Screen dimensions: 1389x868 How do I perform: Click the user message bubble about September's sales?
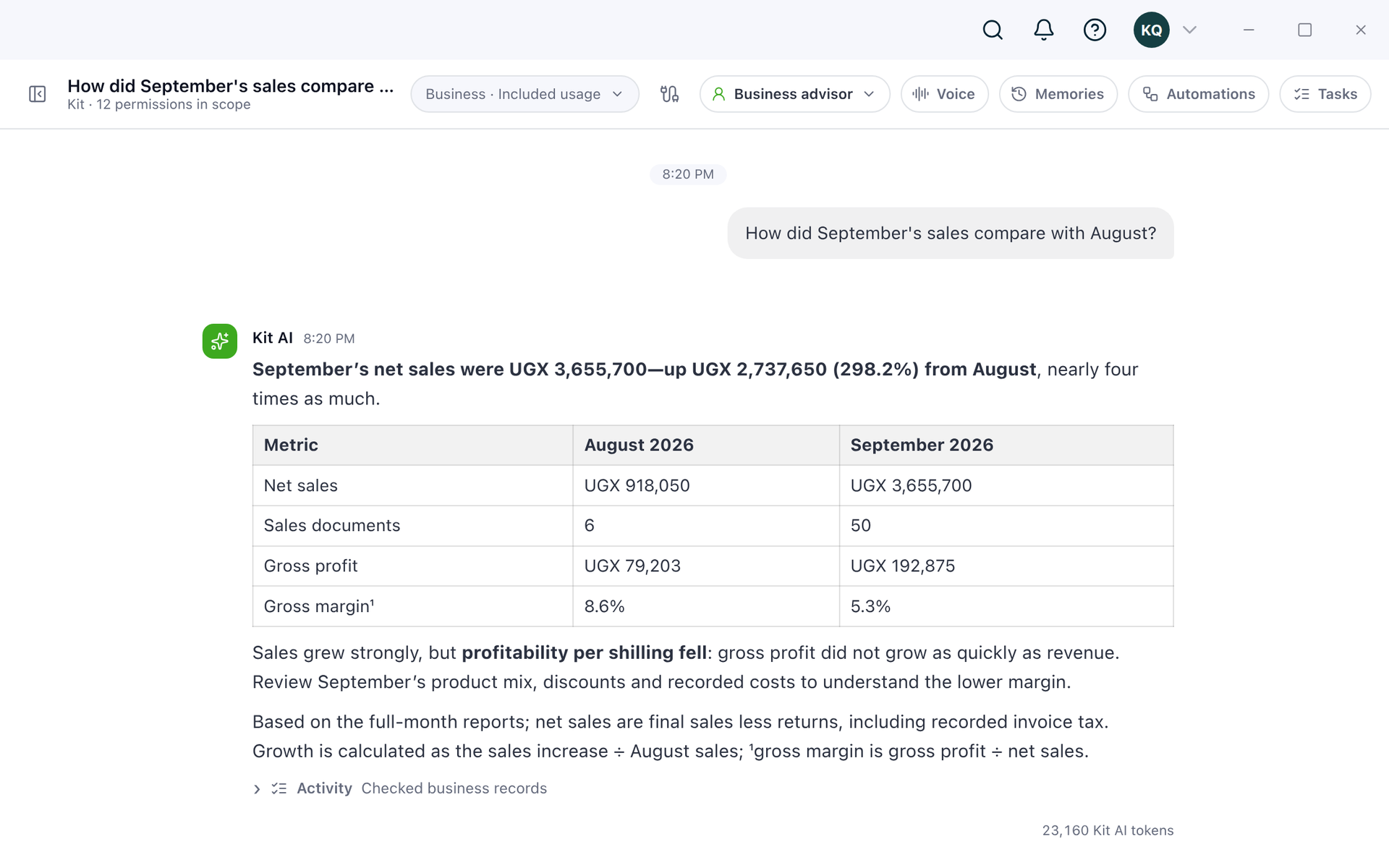(x=951, y=233)
